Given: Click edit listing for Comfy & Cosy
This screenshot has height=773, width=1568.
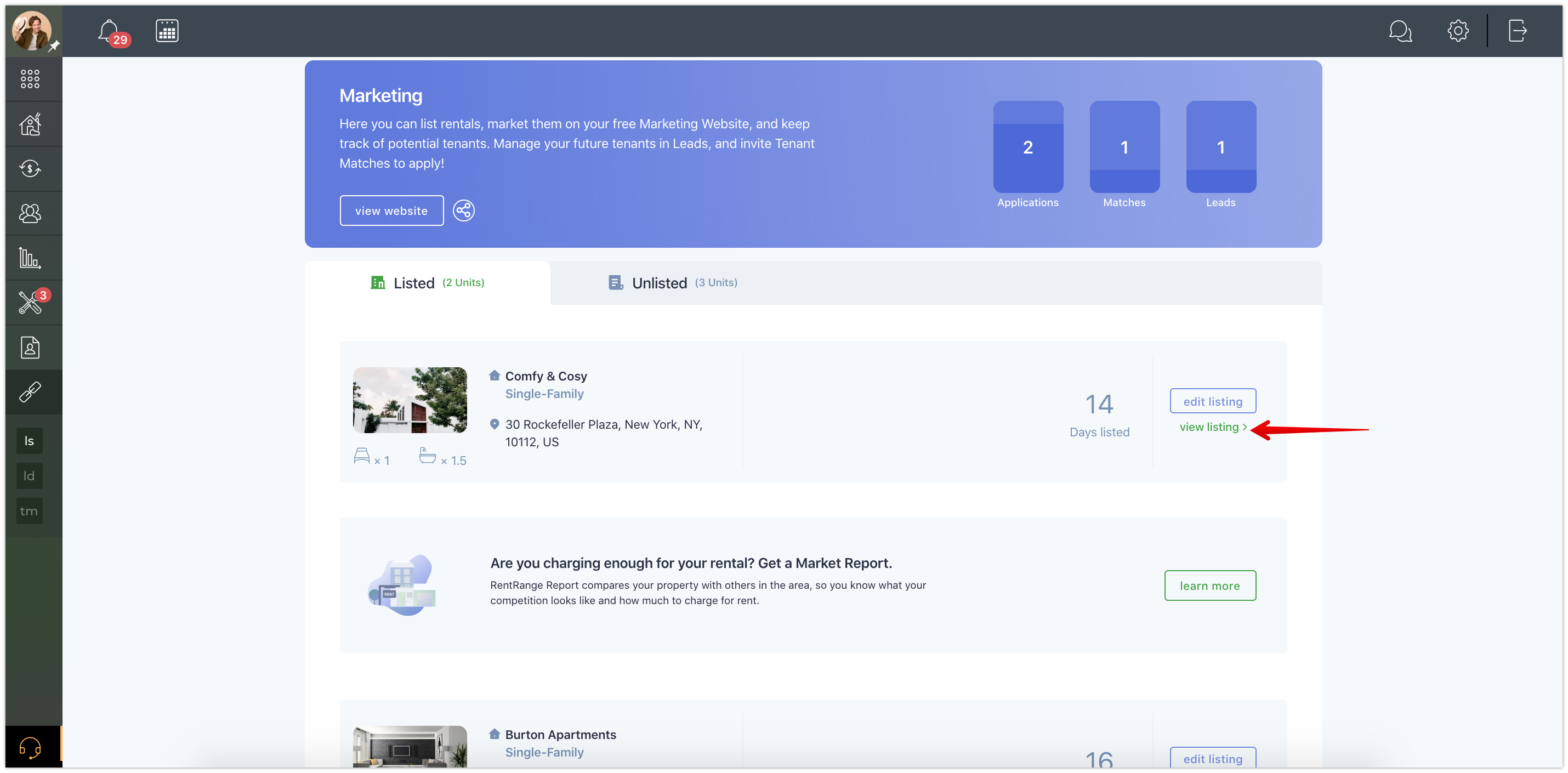Looking at the screenshot, I should [x=1213, y=401].
